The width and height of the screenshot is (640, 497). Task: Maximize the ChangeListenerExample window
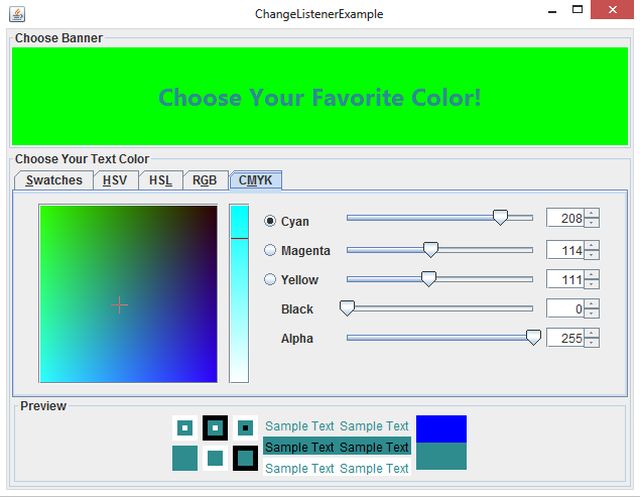point(577,10)
